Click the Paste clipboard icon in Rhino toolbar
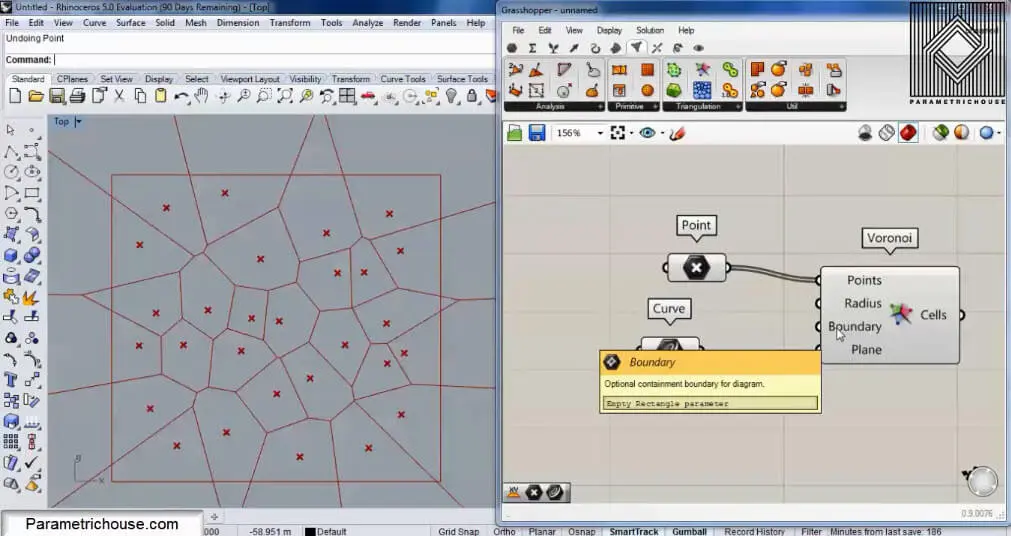The width and height of the screenshot is (1011, 536). 161,96
